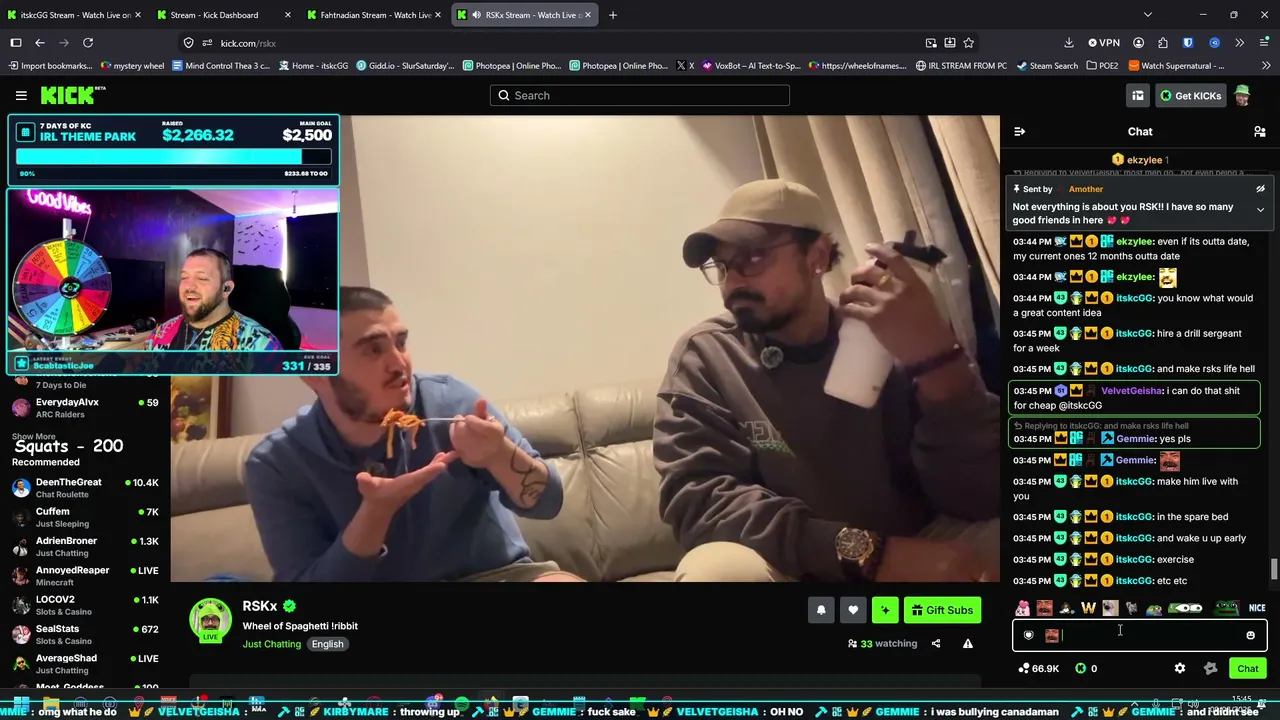Expand the pinned message chevron

[x=1260, y=210]
